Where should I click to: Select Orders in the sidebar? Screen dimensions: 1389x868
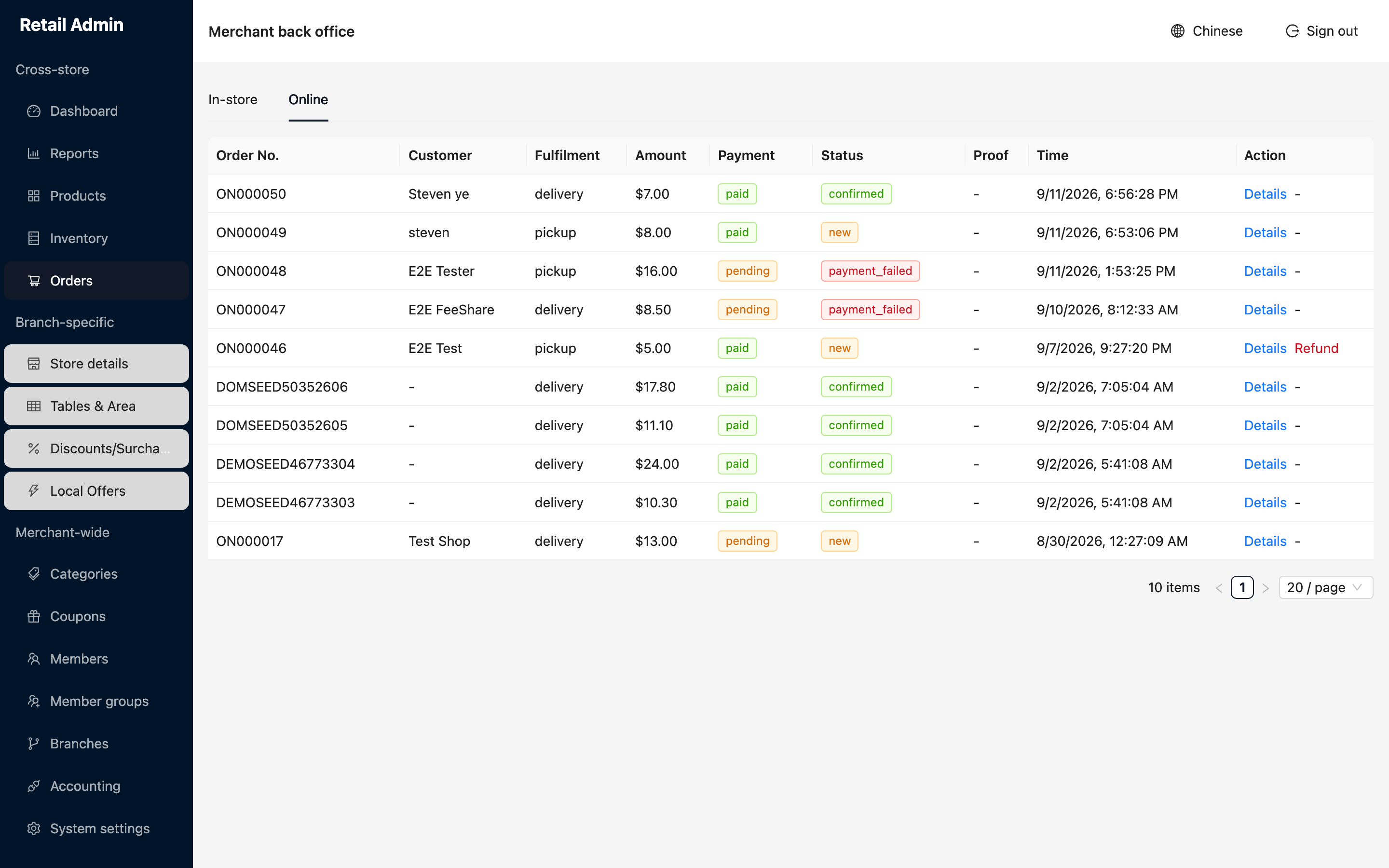(96, 281)
